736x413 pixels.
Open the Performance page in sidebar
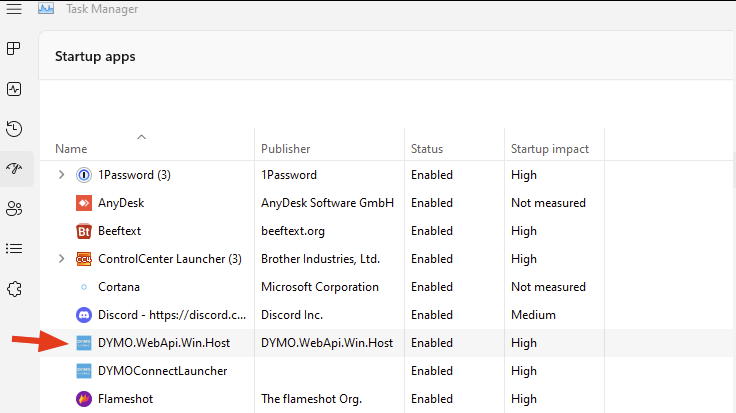pos(14,89)
